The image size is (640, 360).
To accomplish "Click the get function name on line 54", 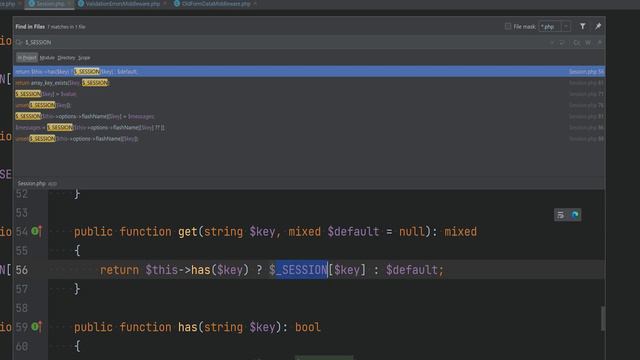I will coord(188,232).
